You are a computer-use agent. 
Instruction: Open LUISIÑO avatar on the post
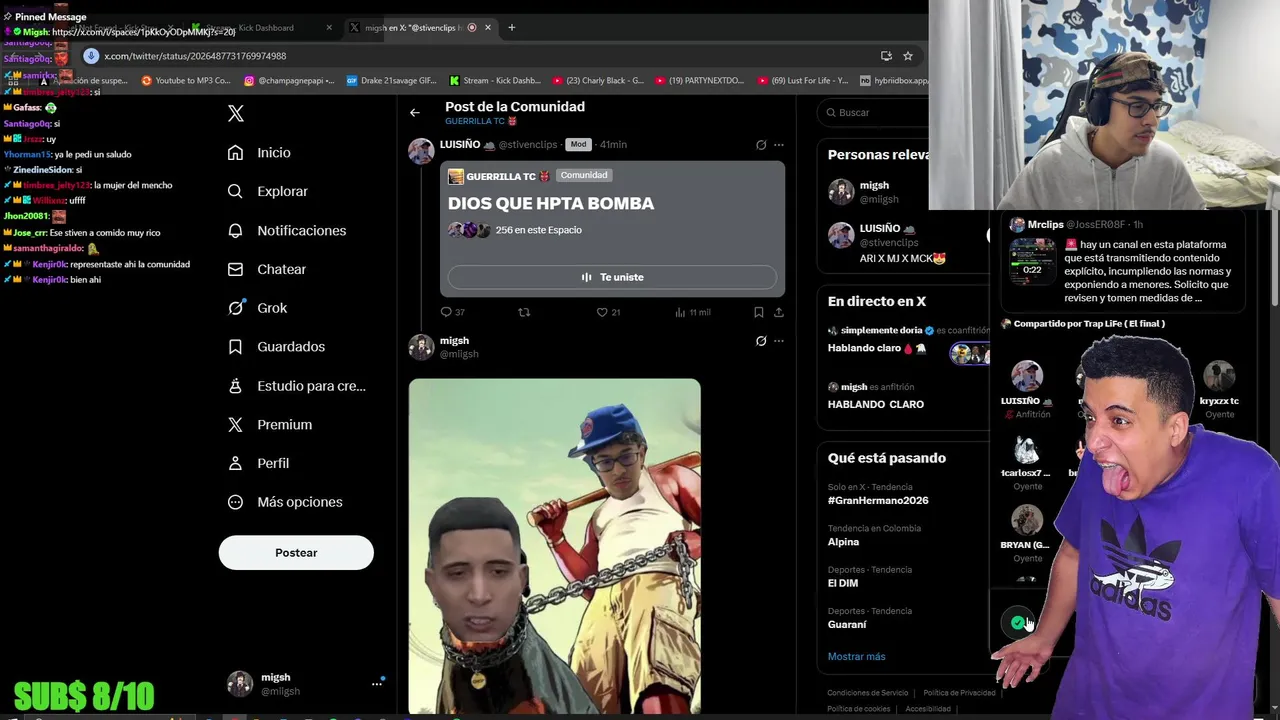(x=421, y=151)
